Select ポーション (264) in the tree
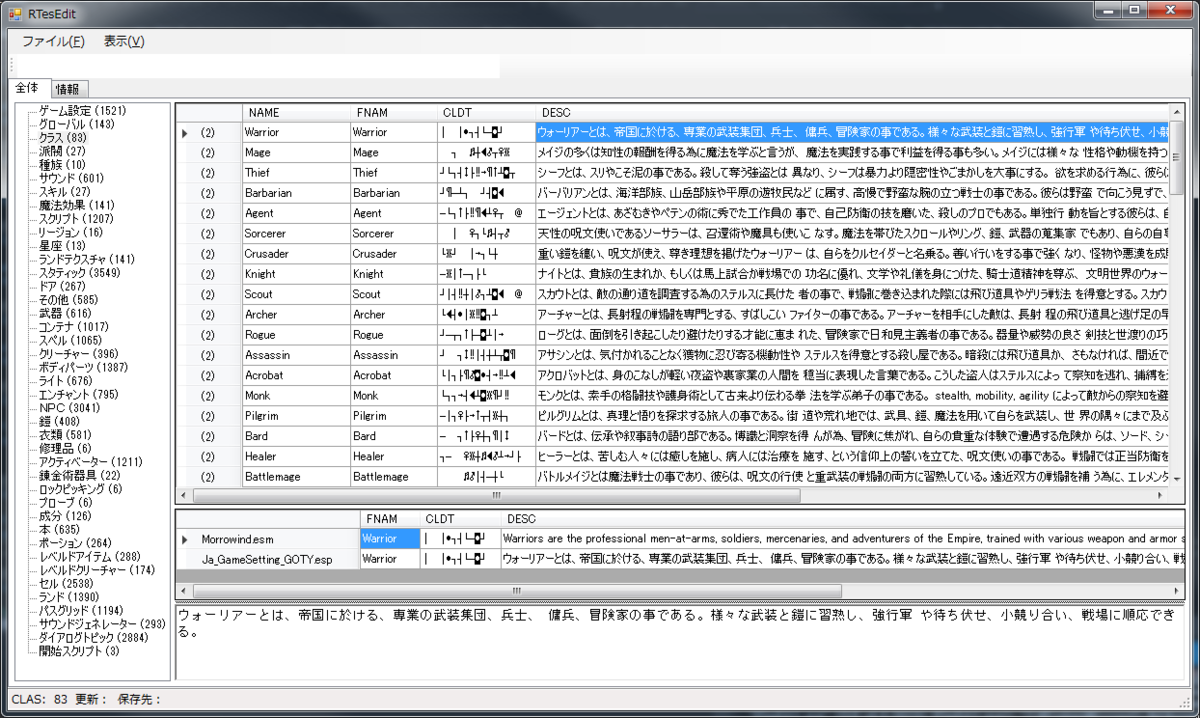Viewport: 1200px width, 718px height. click(74, 543)
